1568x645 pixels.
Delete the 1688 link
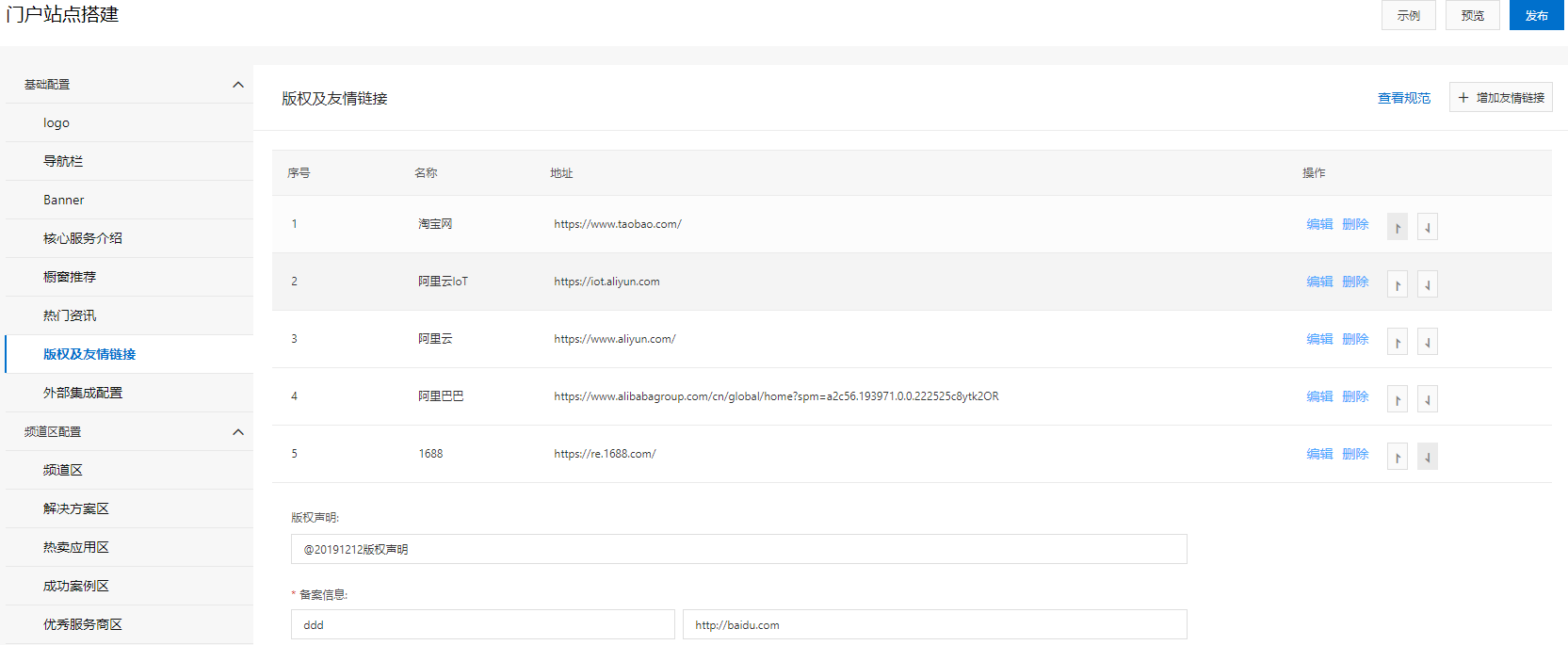pyautogui.click(x=1355, y=454)
